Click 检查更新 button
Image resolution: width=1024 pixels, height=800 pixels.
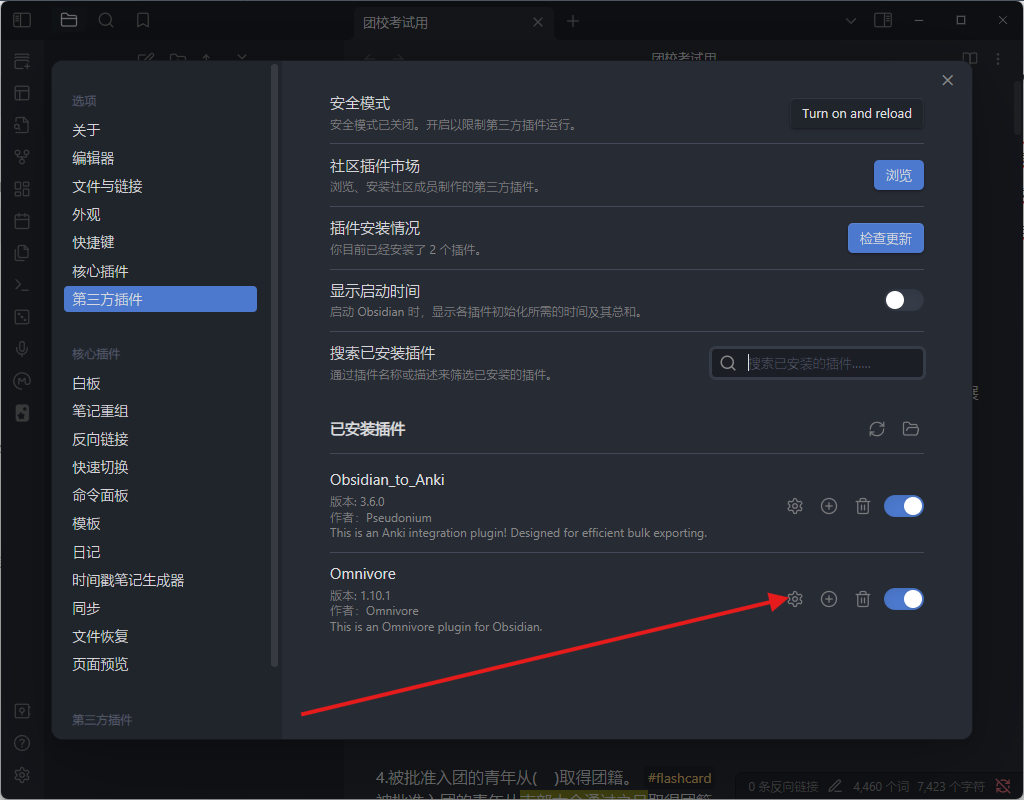(x=886, y=238)
